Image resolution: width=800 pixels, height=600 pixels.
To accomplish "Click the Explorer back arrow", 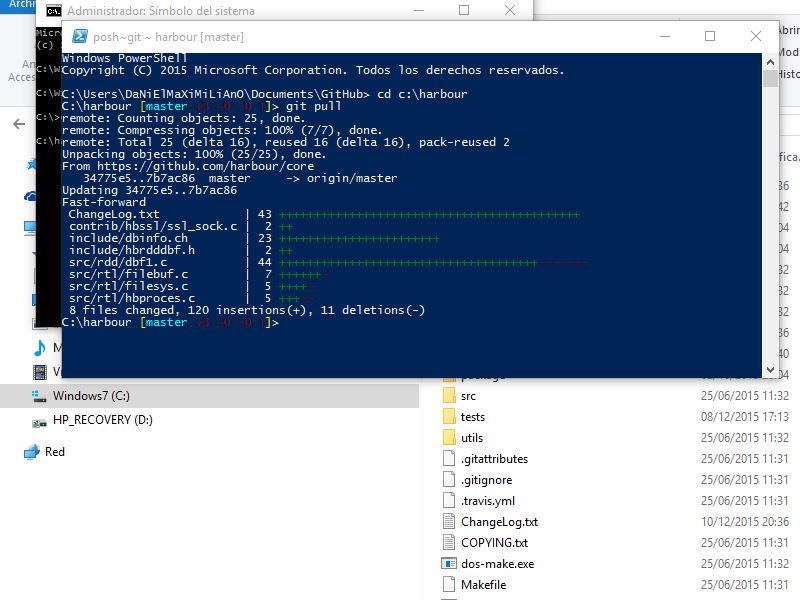I will click(x=19, y=124).
